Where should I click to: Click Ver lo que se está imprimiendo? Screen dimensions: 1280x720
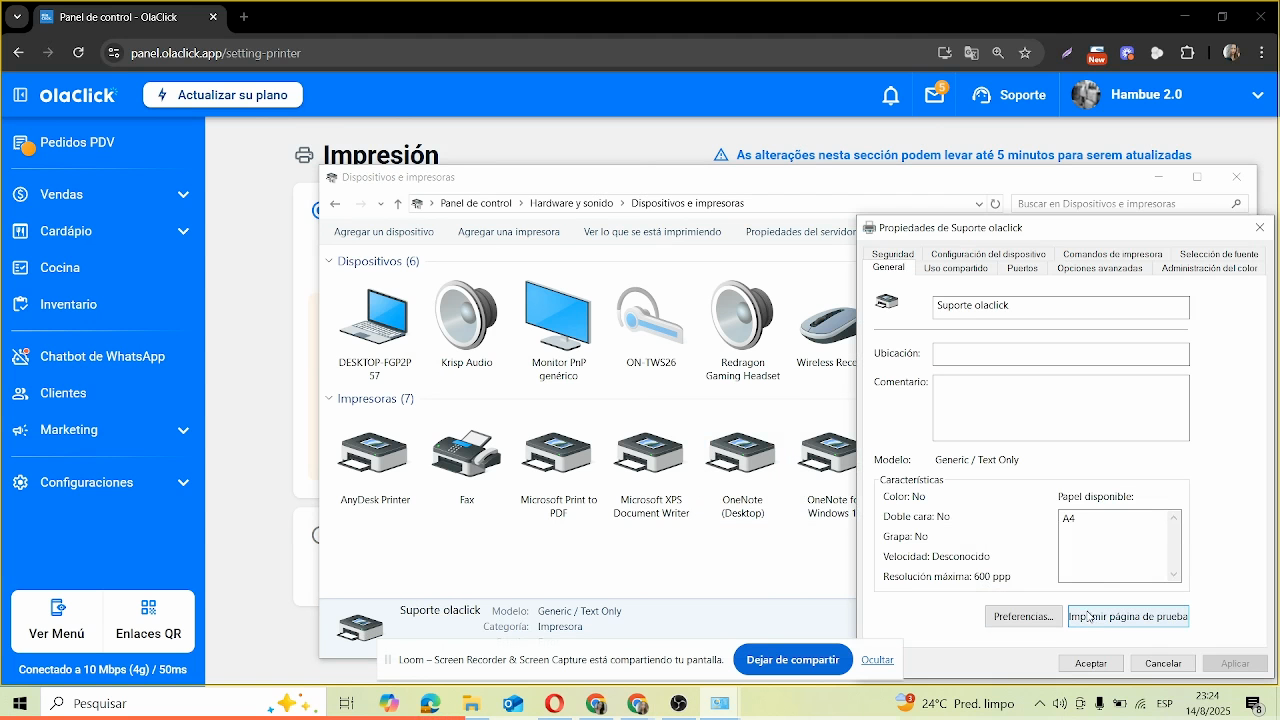(x=652, y=232)
